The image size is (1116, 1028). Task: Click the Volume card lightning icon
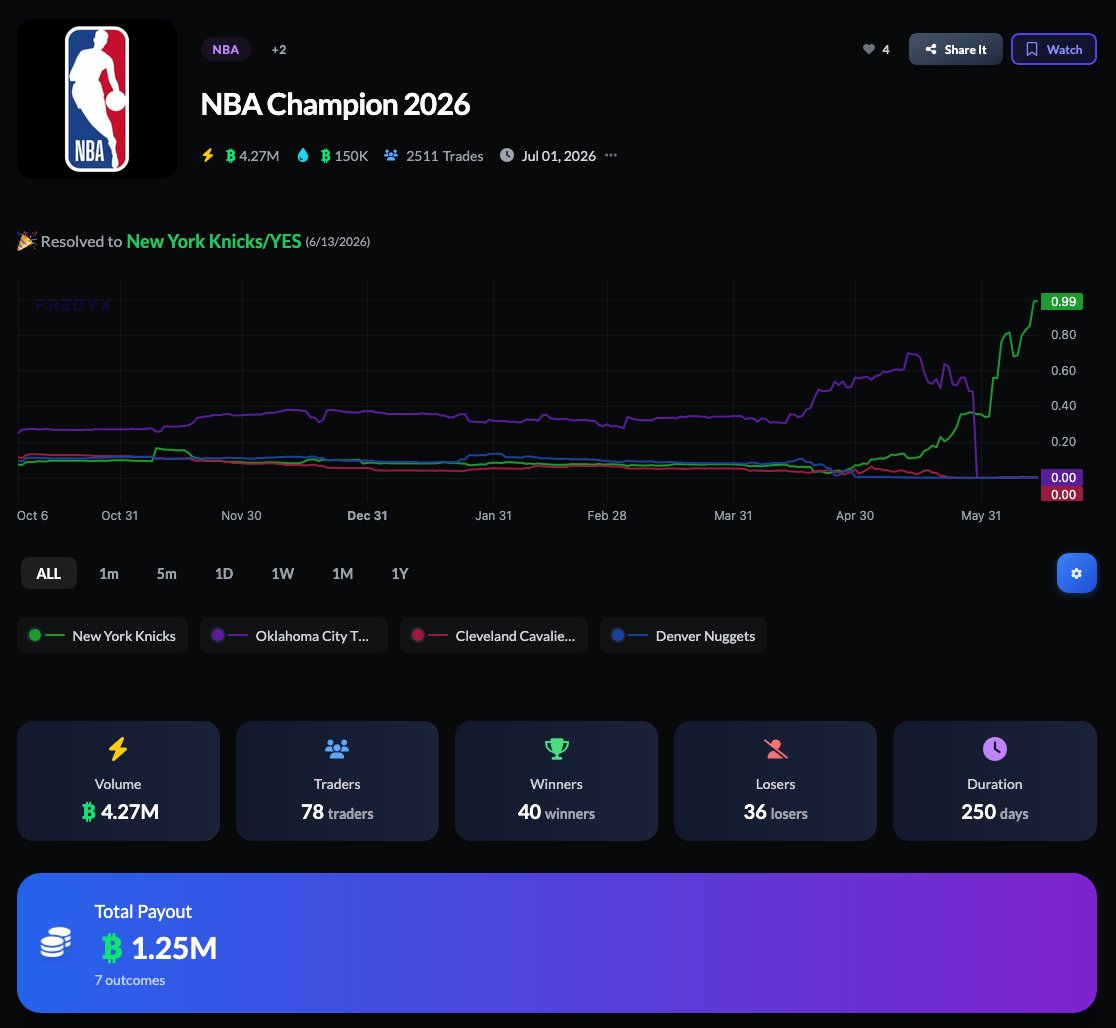point(118,749)
